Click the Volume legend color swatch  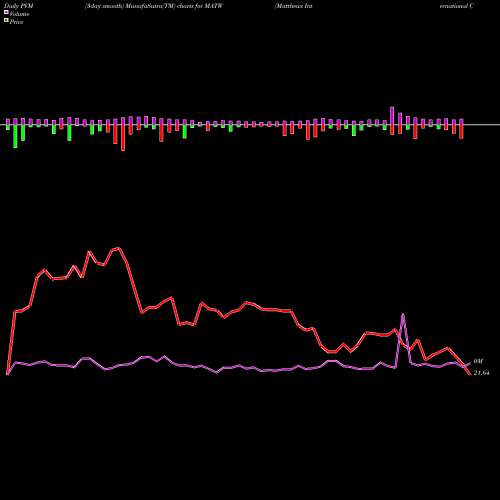[6, 13]
